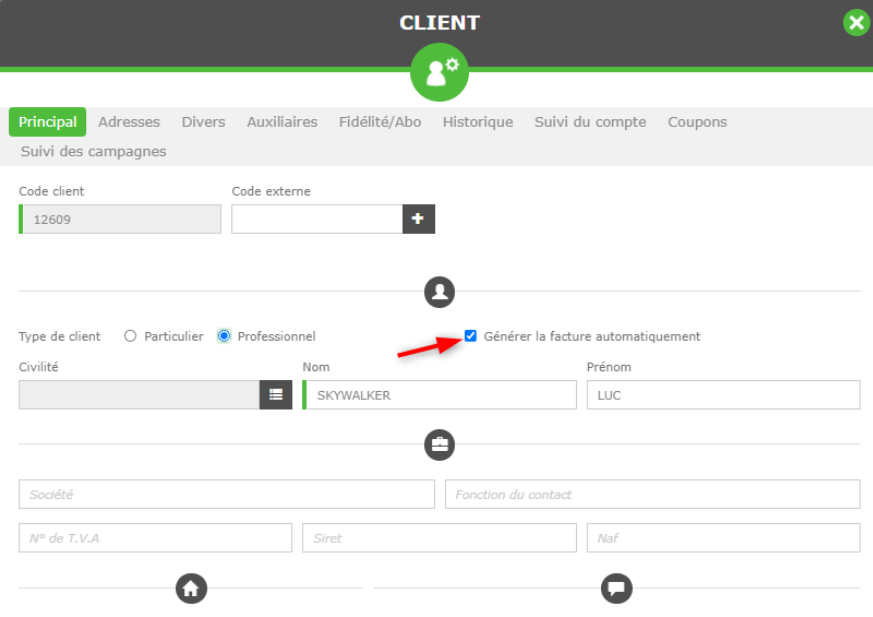Select the Professionnel radio button
This screenshot has width=873, height=617.
(224, 336)
